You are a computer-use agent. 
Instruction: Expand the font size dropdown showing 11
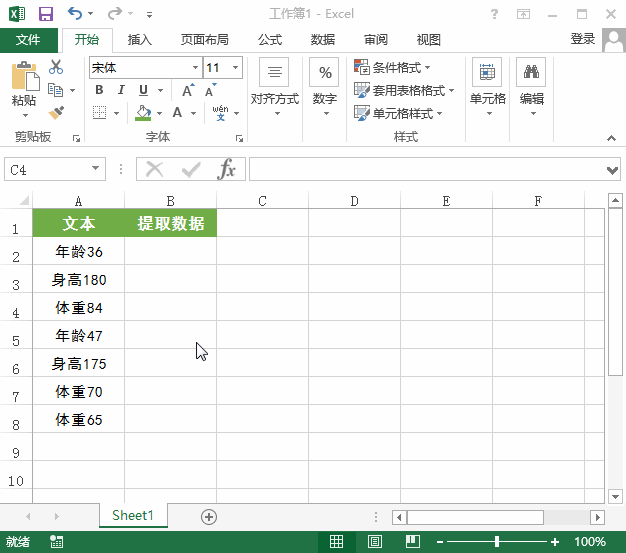pyautogui.click(x=236, y=67)
